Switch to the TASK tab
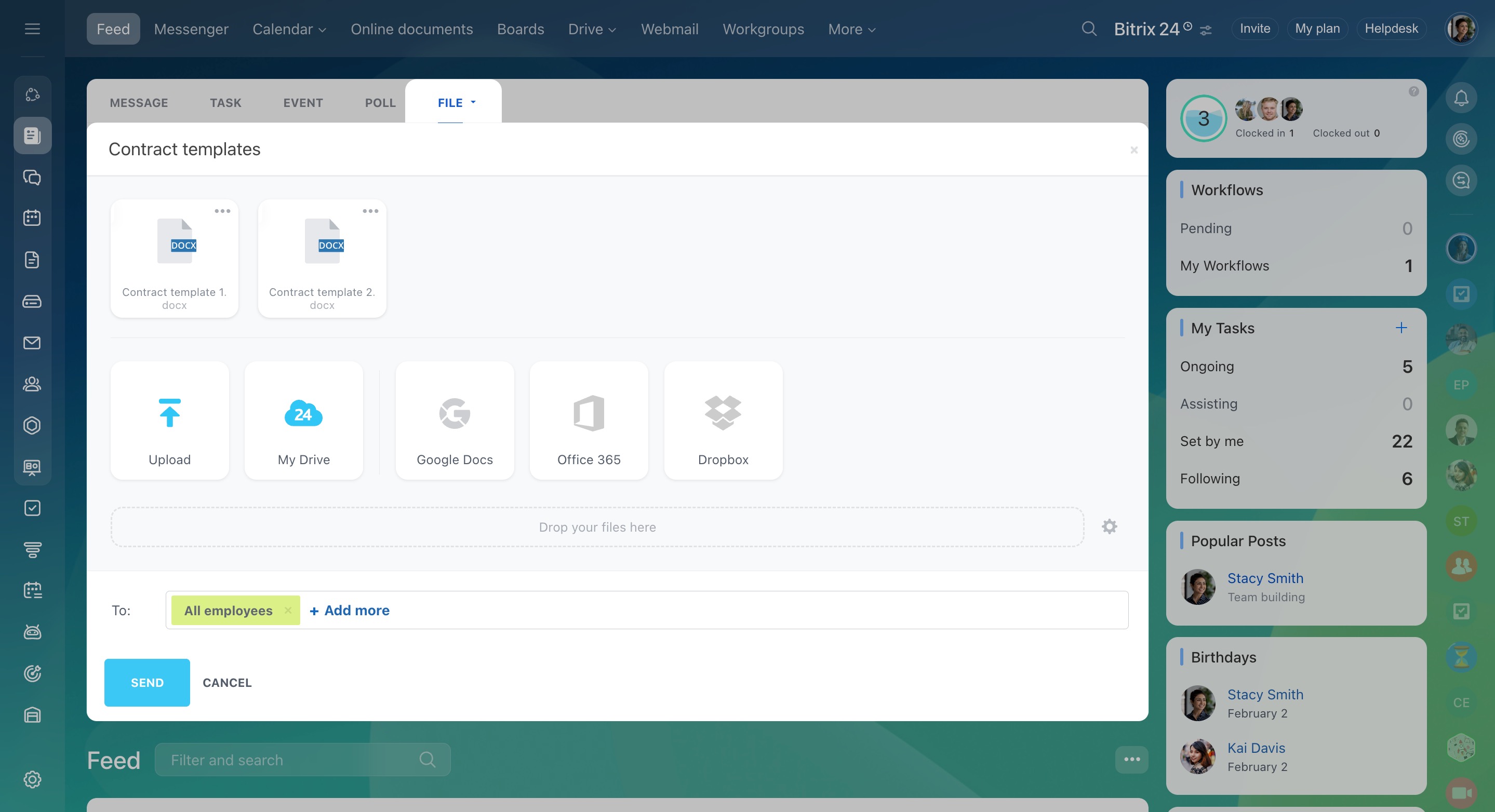1495x812 pixels. click(225, 103)
